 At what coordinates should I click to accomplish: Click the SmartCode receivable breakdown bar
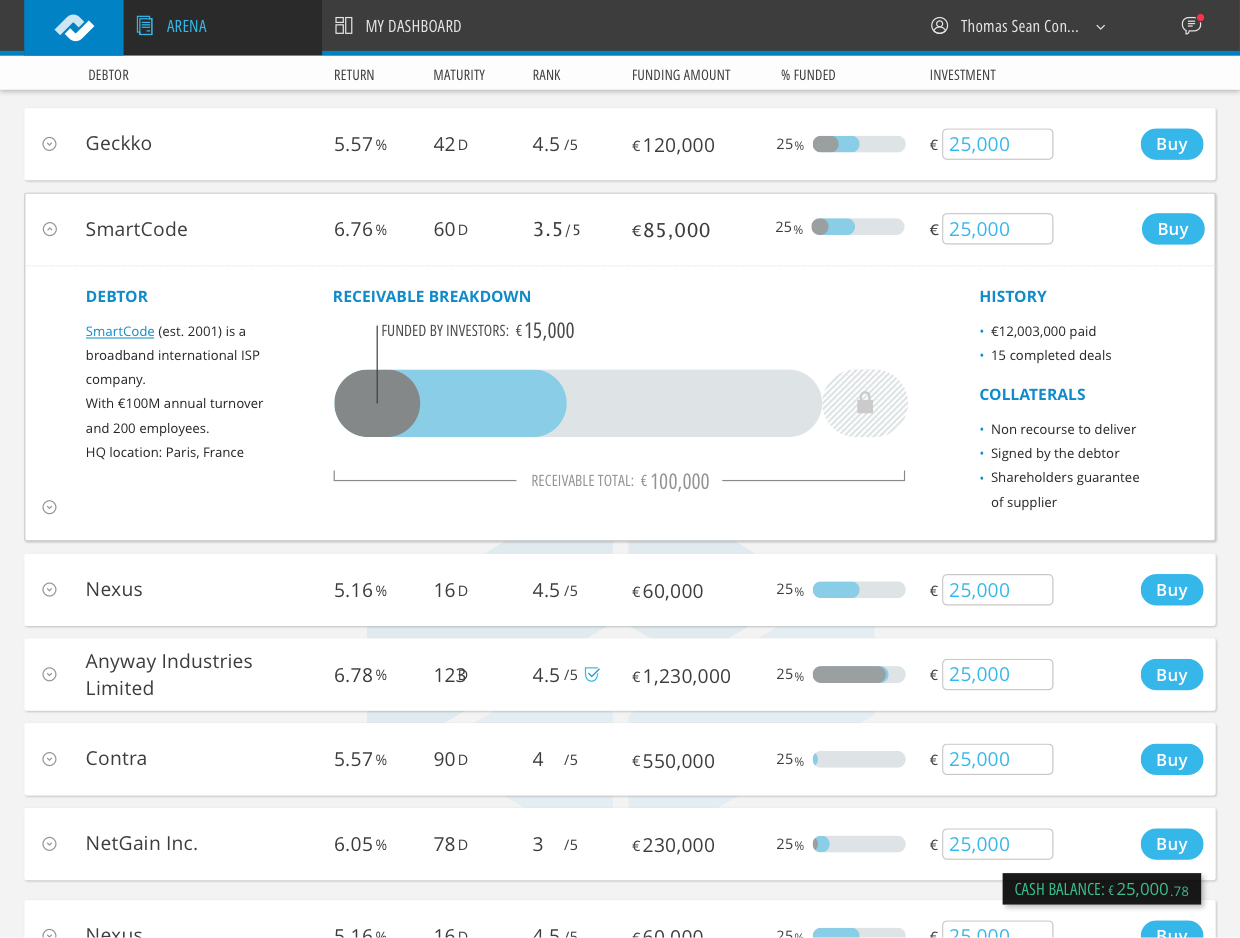(577, 403)
